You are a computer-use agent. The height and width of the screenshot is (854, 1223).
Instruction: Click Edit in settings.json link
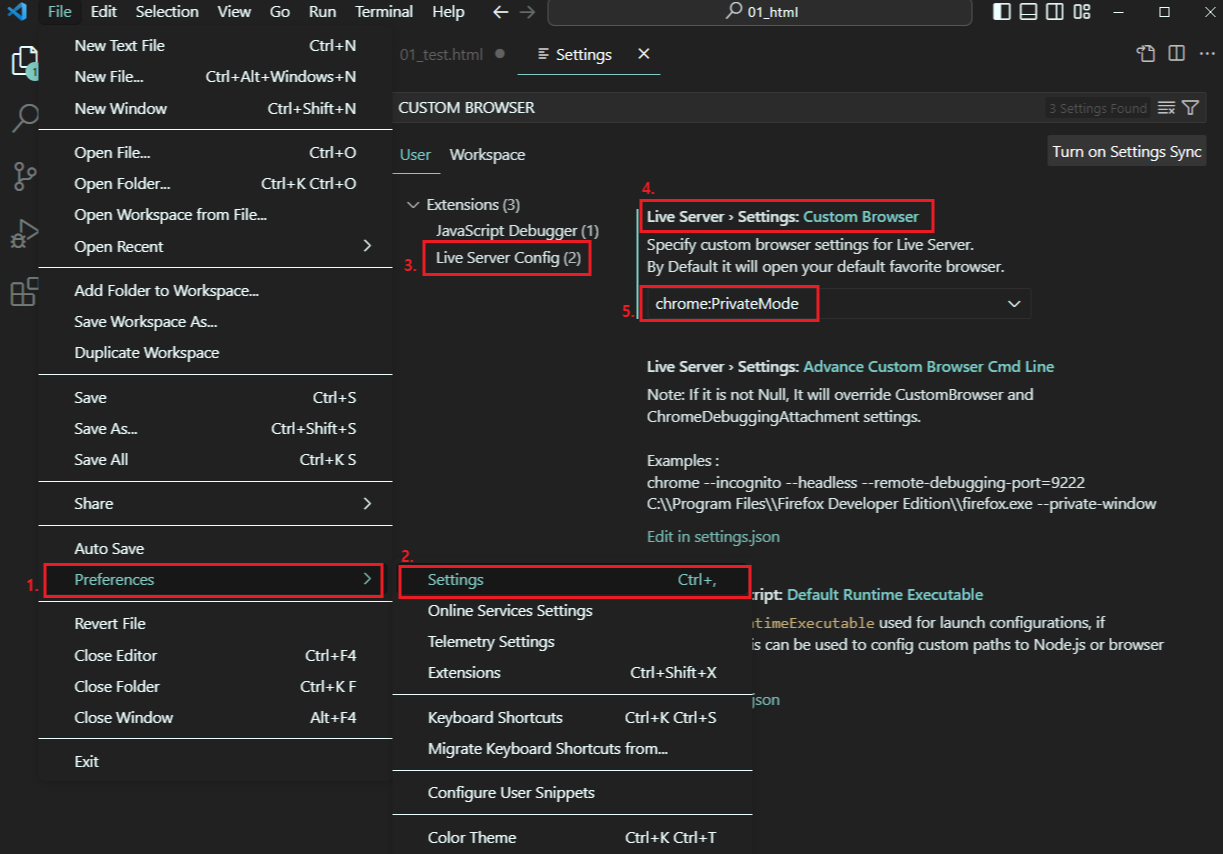coord(713,537)
